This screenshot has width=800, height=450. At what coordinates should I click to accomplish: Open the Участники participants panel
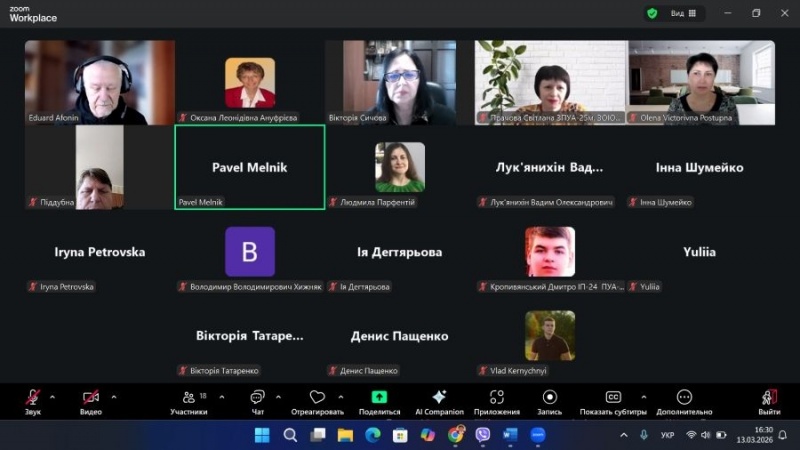click(x=188, y=398)
